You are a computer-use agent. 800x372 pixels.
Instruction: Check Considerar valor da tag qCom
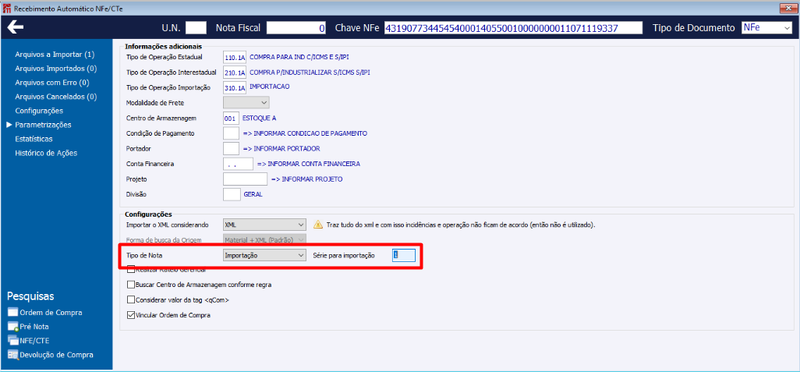pos(131,300)
